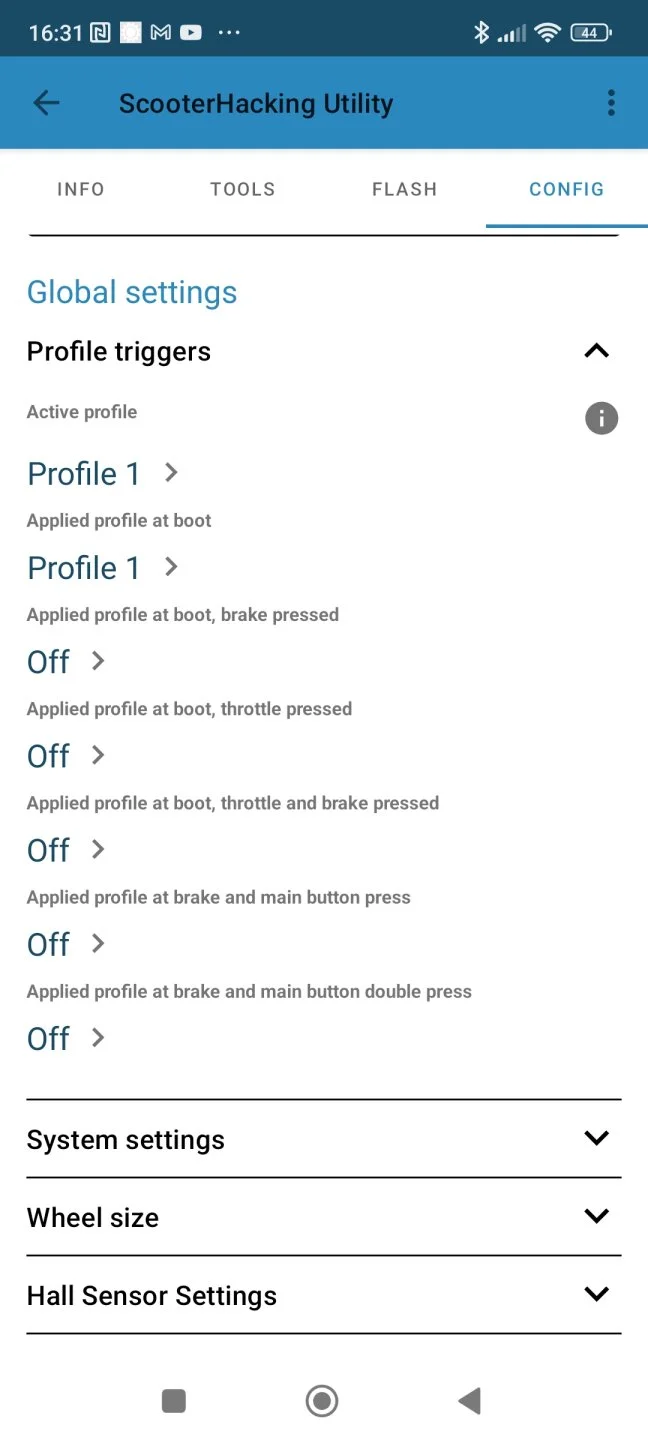
Task: Expand the Hall Sensor Settings section
Action: click(x=596, y=1295)
